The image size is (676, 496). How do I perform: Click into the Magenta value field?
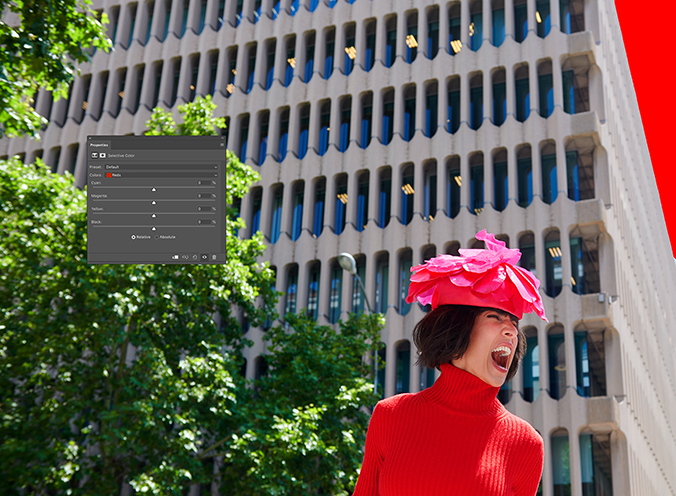pyautogui.click(x=202, y=196)
